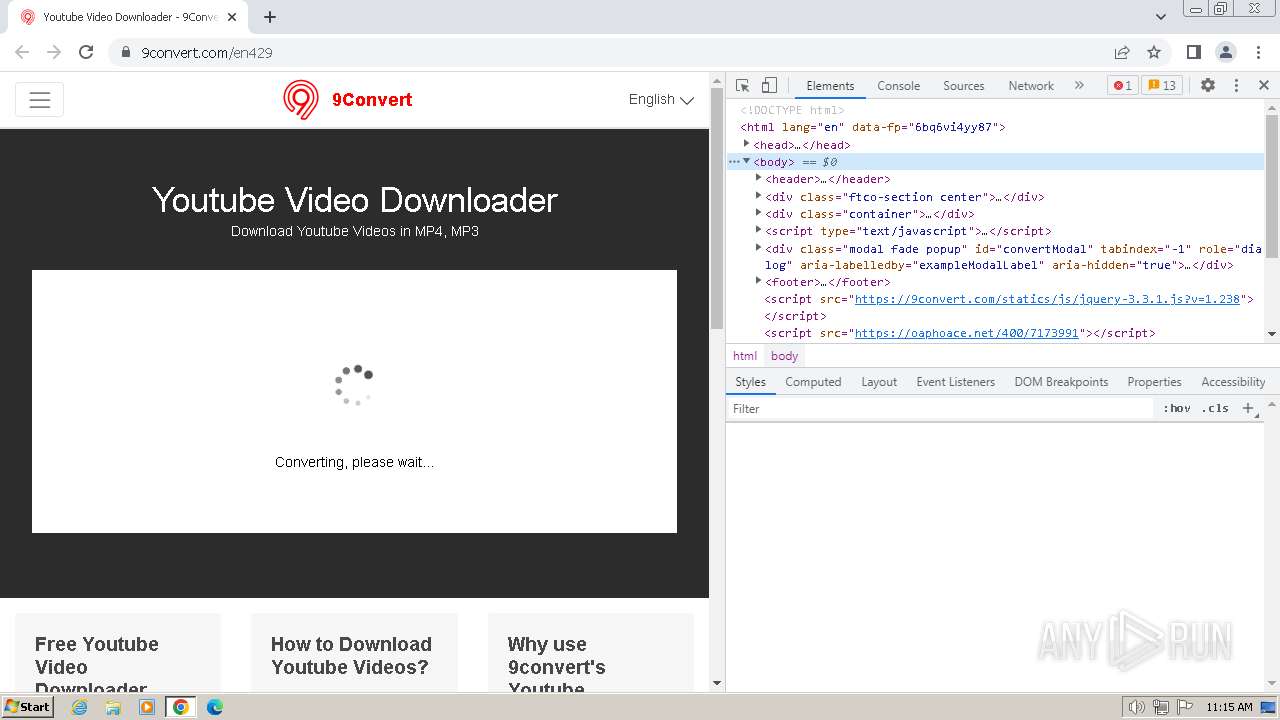
Task: Open the Properties pane tab
Action: click(1154, 382)
